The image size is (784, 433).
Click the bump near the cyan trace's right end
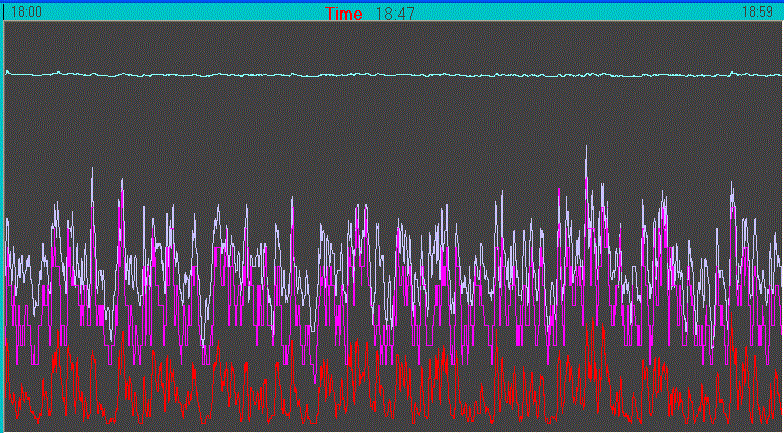[x=733, y=72]
